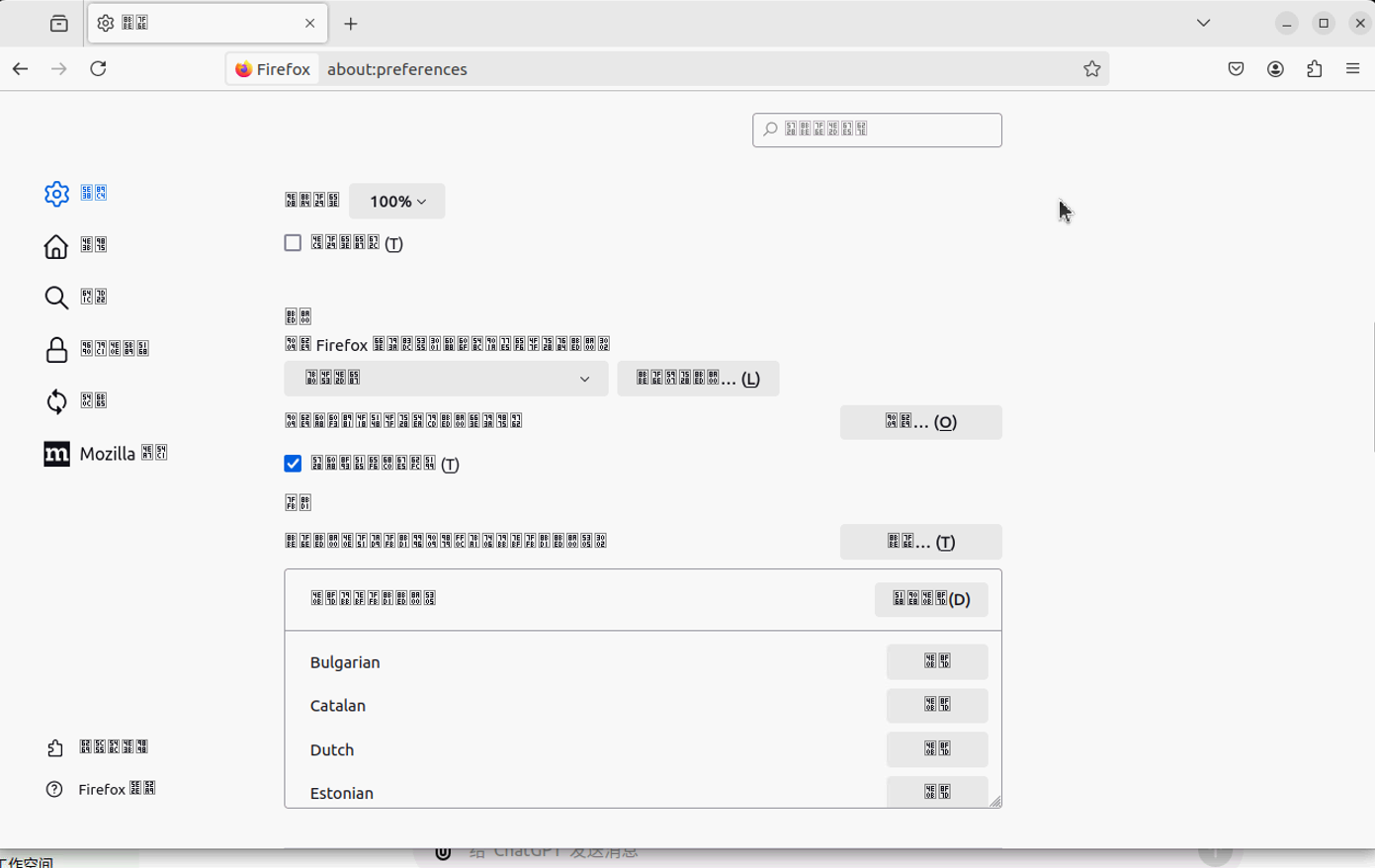The height and width of the screenshot is (868, 1375).
Task: Untick the checked checkbox marked (T)
Action: pyautogui.click(x=293, y=464)
